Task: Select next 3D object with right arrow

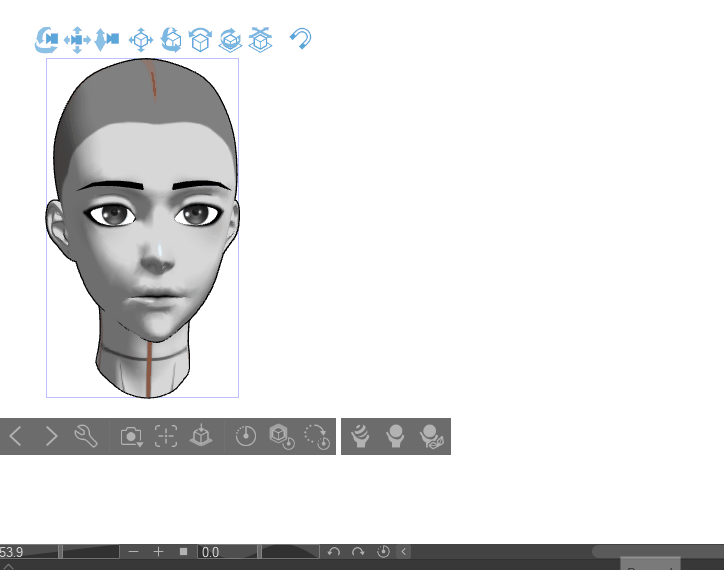Action: (51, 436)
